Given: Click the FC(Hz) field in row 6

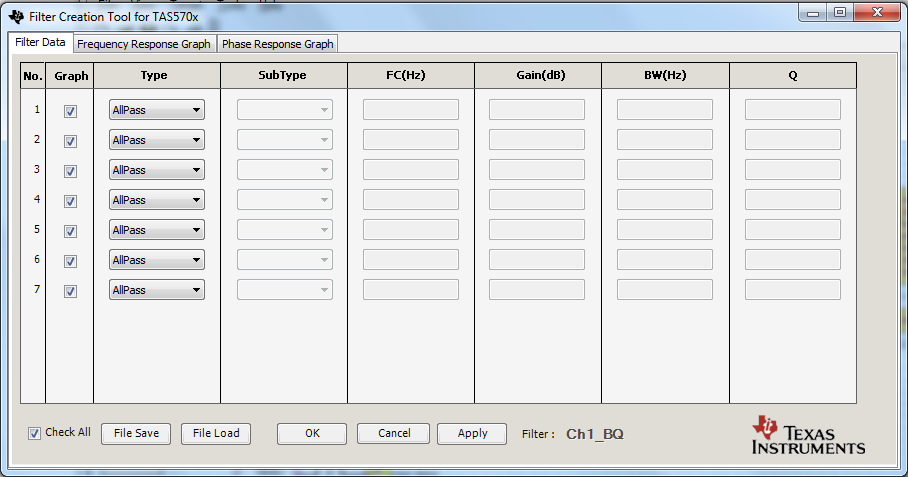Looking at the screenshot, I should [411, 260].
